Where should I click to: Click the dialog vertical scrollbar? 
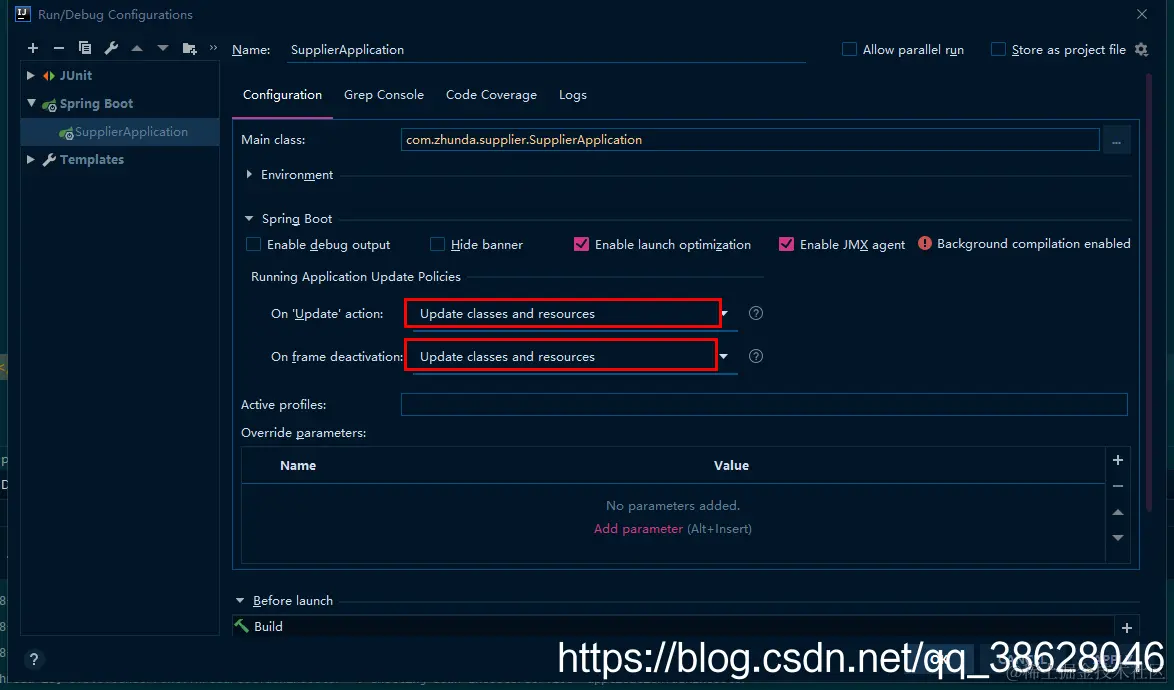tap(1149, 292)
